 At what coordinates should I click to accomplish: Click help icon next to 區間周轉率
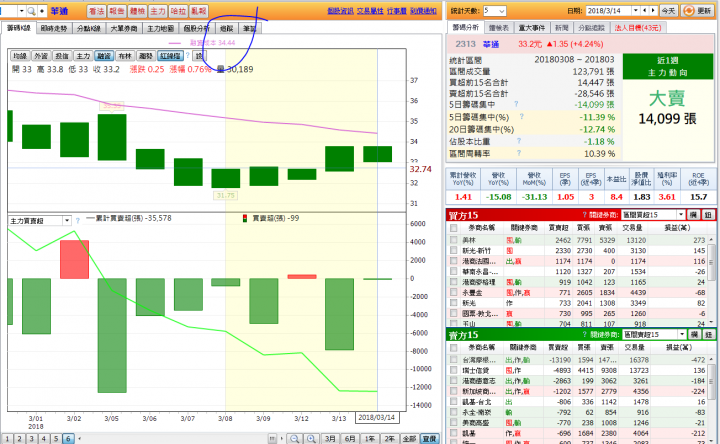519,153
